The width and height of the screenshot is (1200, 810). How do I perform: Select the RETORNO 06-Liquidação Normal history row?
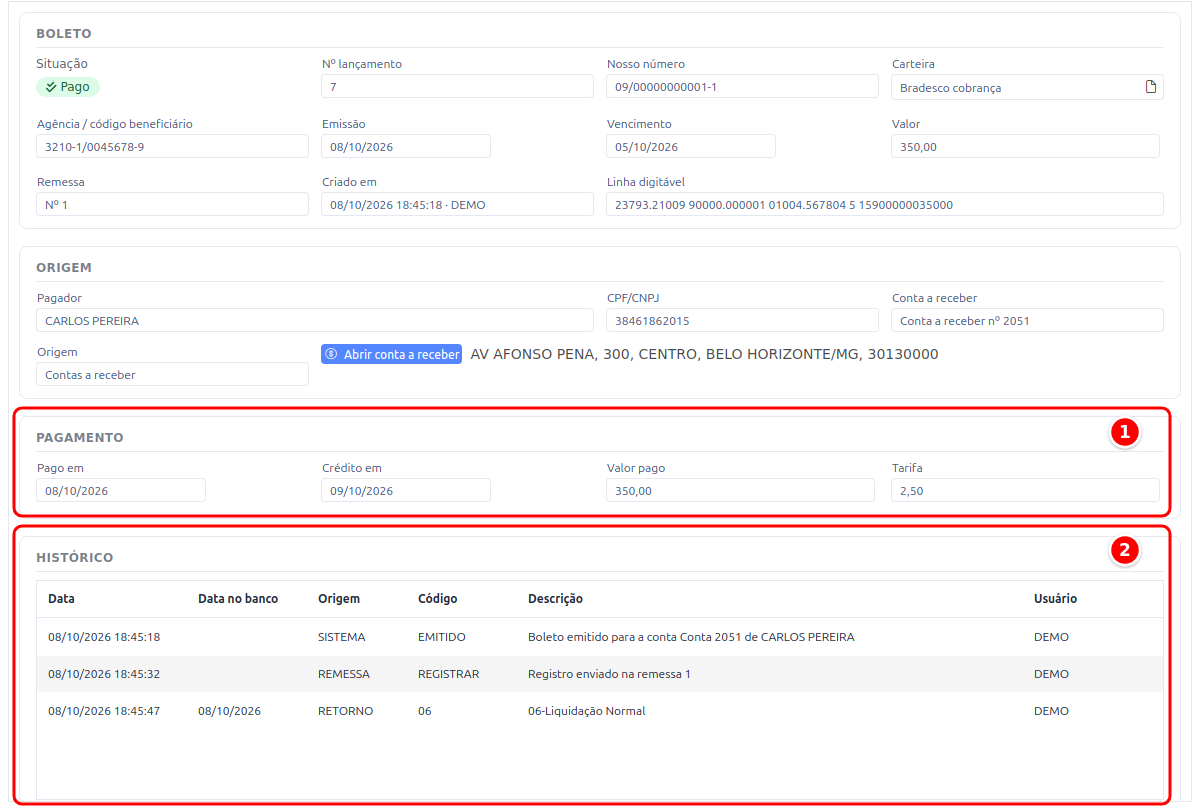point(600,711)
